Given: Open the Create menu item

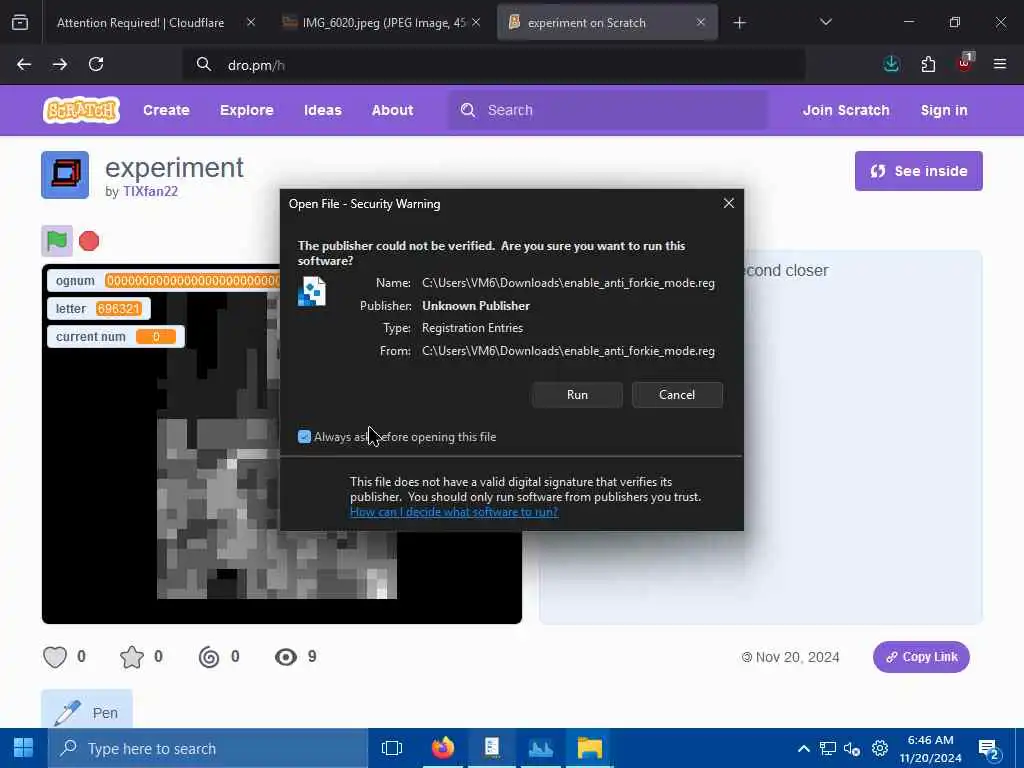Looking at the screenshot, I should tap(166, 110).
